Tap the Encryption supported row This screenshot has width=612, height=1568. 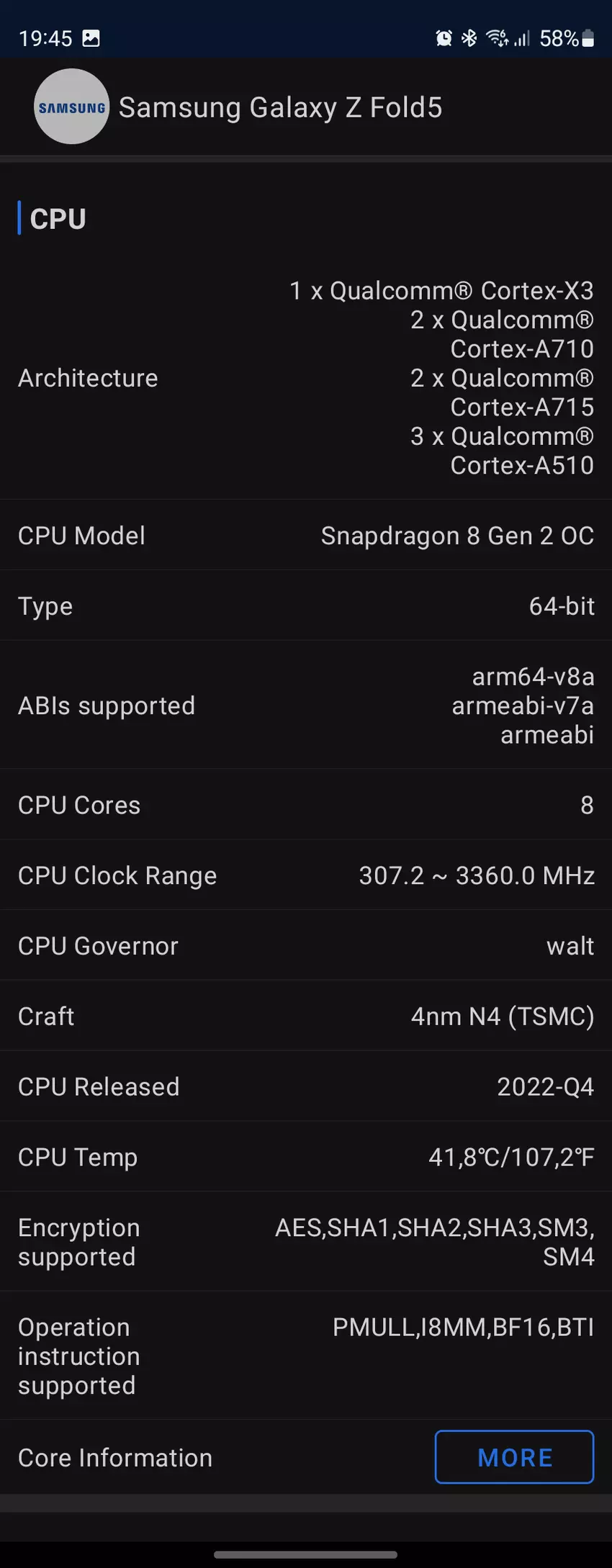[x=305, y=1242]
